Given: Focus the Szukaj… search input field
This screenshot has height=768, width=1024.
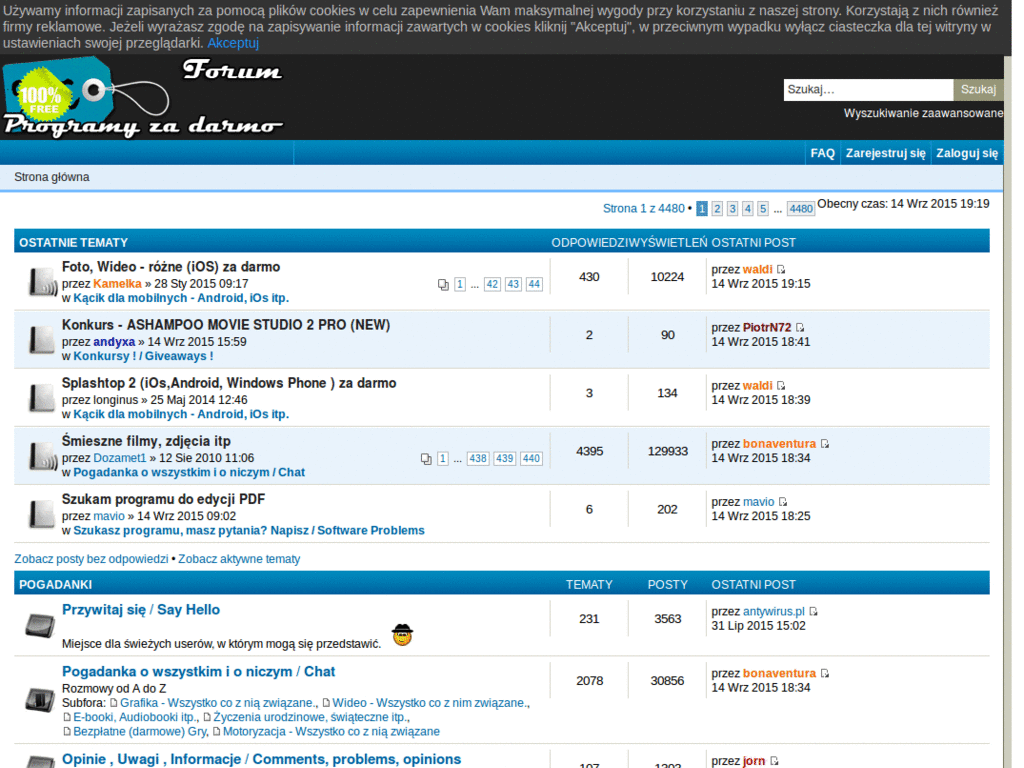Looking at the screenshot, I should [x=869, y=89].
